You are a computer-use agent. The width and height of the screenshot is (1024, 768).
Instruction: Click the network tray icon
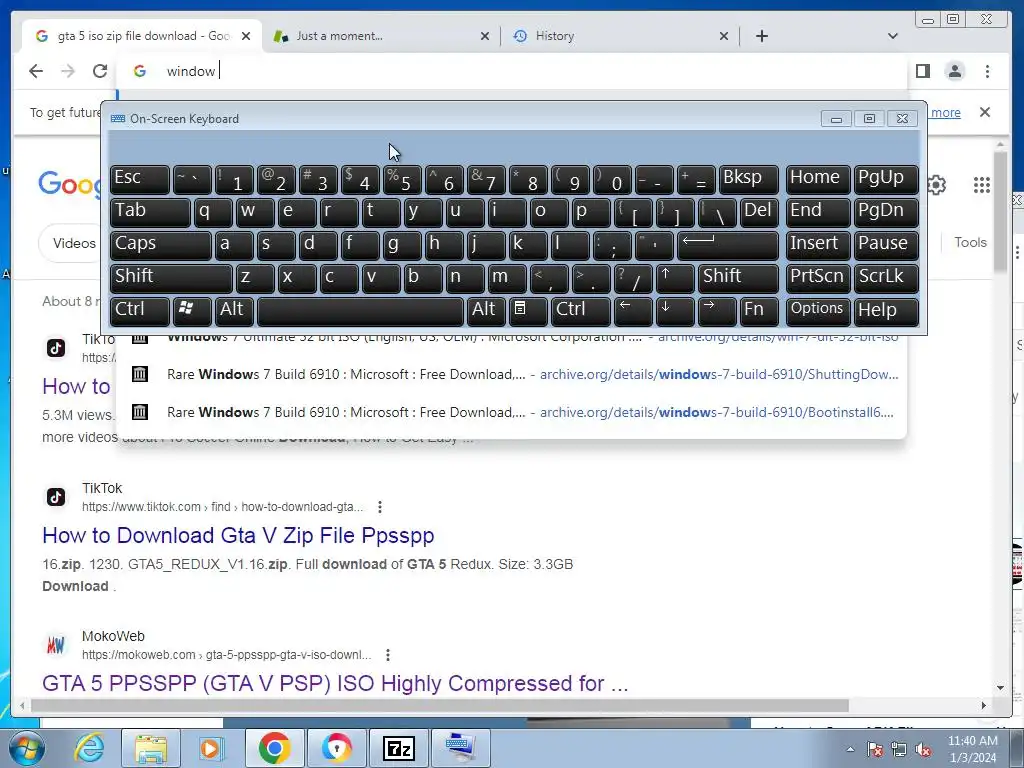point(899,749)
